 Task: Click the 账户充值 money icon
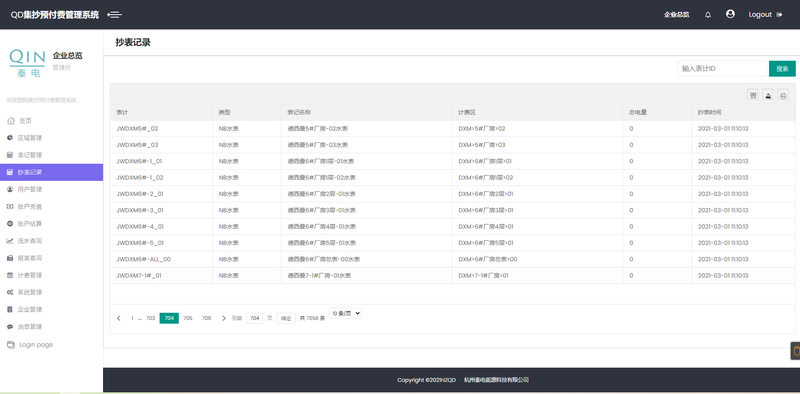(10, 207)
